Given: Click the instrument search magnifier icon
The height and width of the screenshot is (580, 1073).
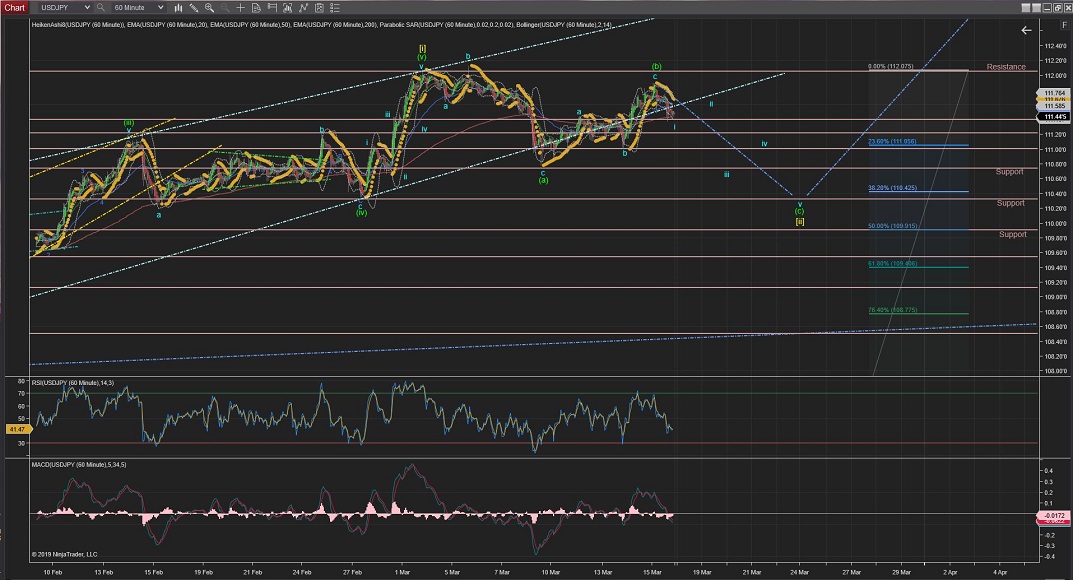Looking at the screenshot, I should (101, 8).
